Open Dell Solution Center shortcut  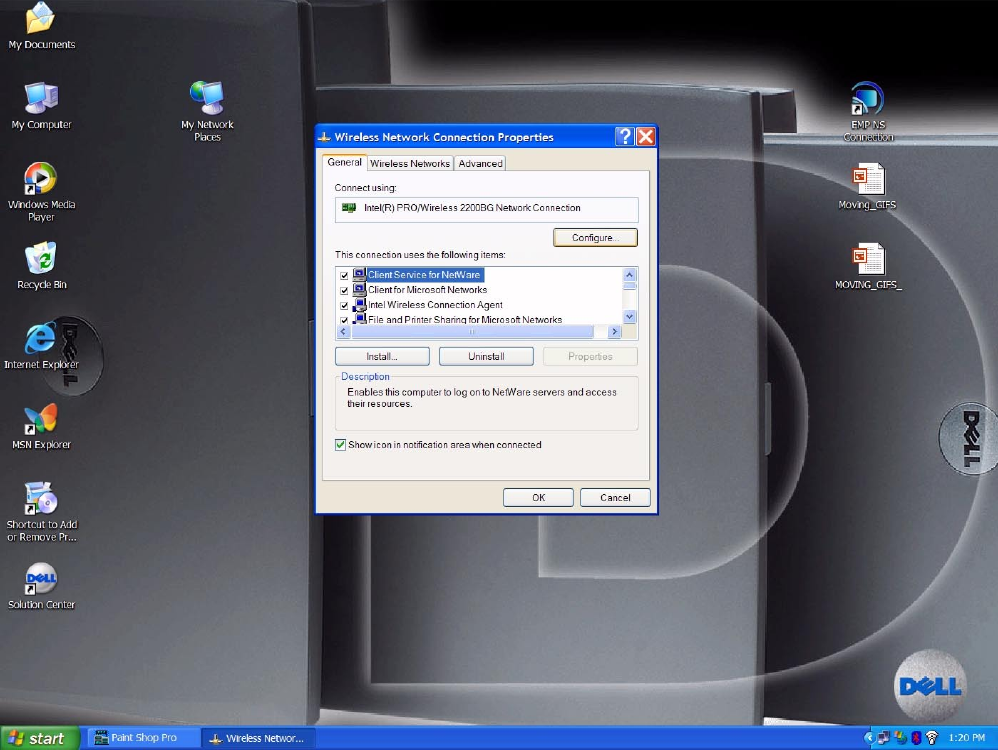41,586
